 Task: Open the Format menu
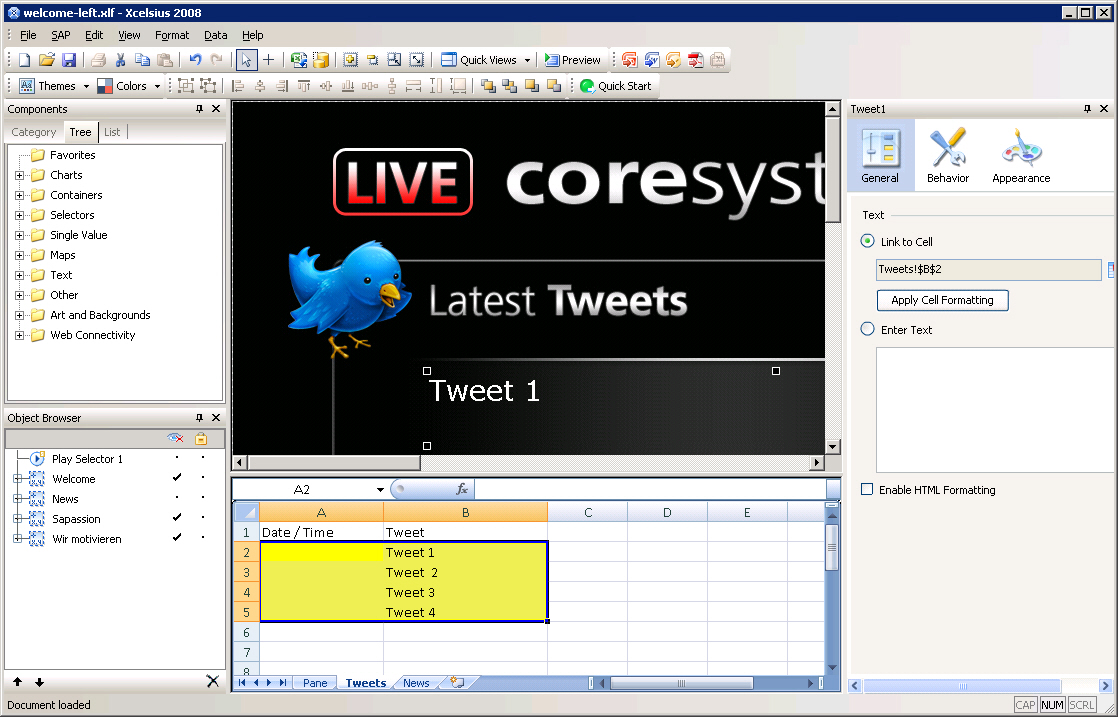coord(172,35)
